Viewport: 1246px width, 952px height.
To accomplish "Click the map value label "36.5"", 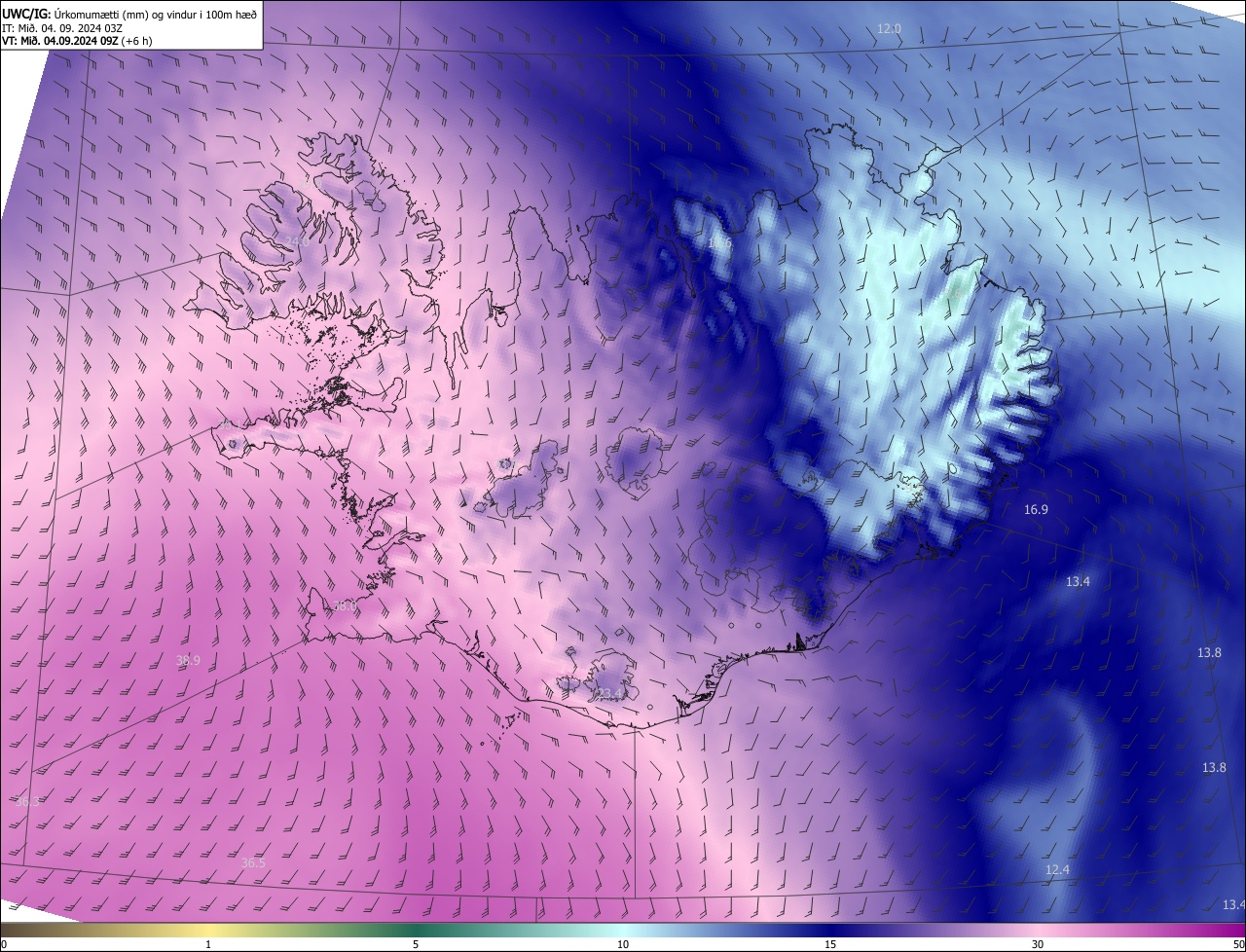I will pos(253,862).
